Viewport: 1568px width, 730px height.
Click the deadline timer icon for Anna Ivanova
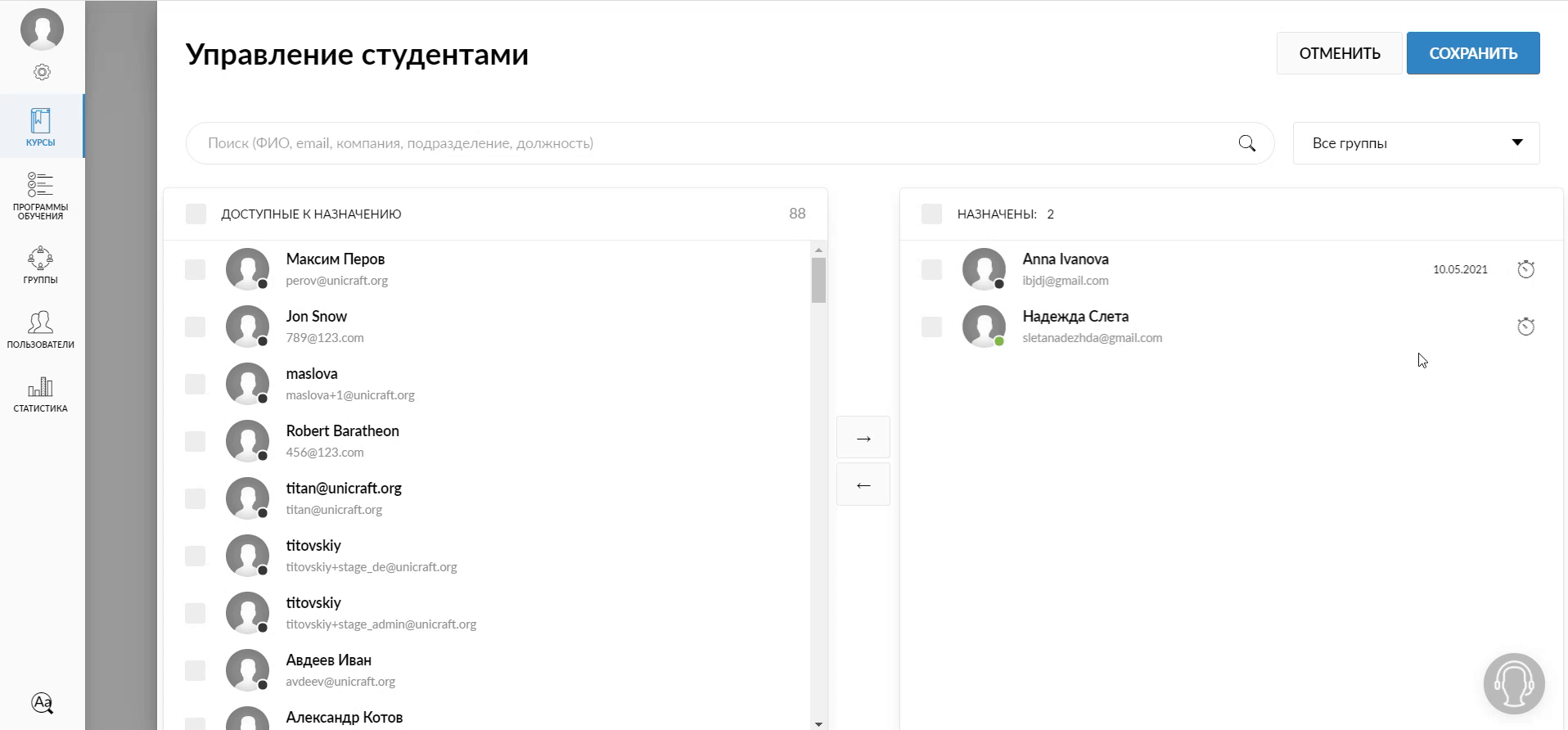tap(1526, 269)
